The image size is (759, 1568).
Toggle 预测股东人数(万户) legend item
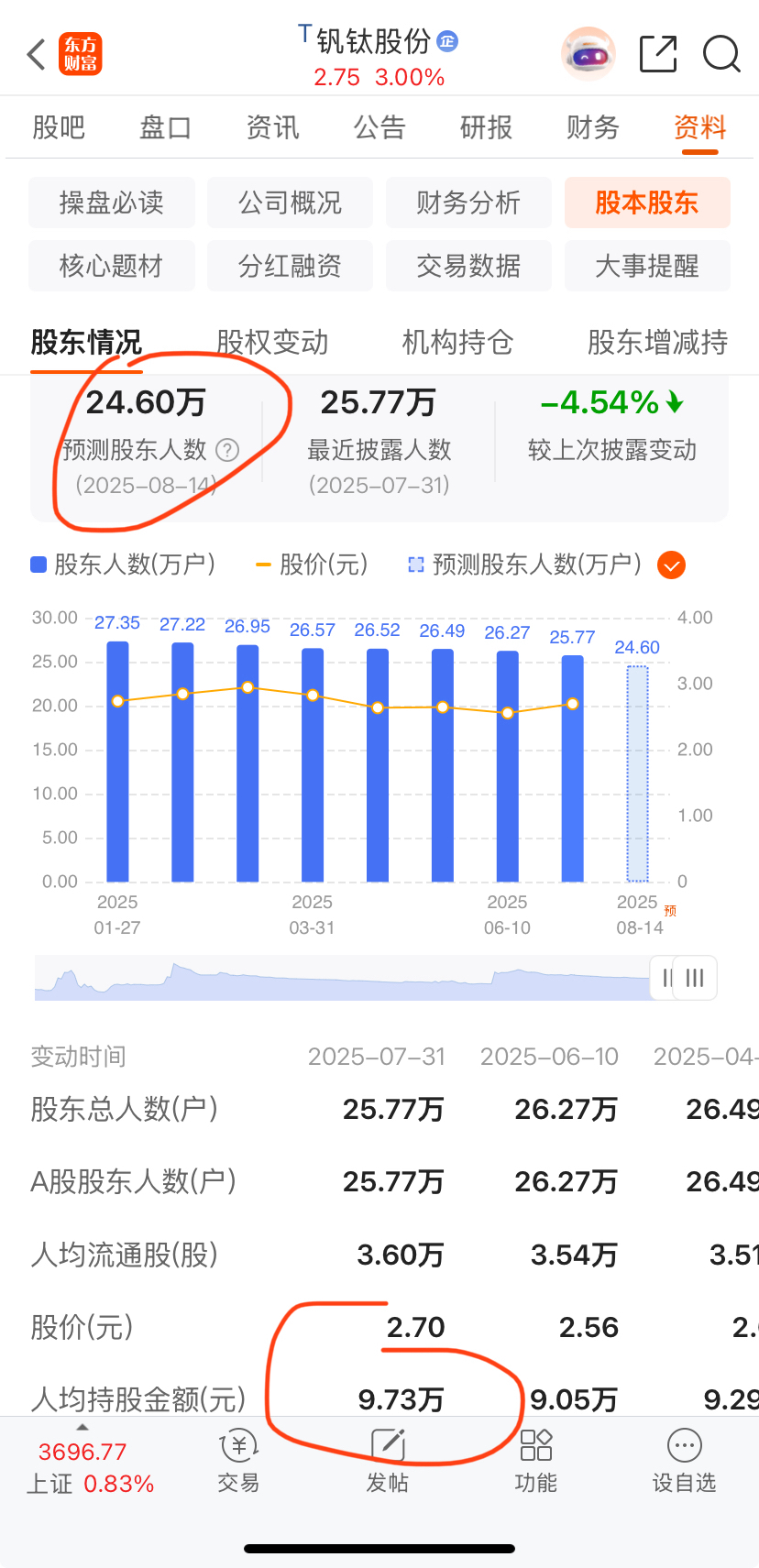tap(524, 565)
